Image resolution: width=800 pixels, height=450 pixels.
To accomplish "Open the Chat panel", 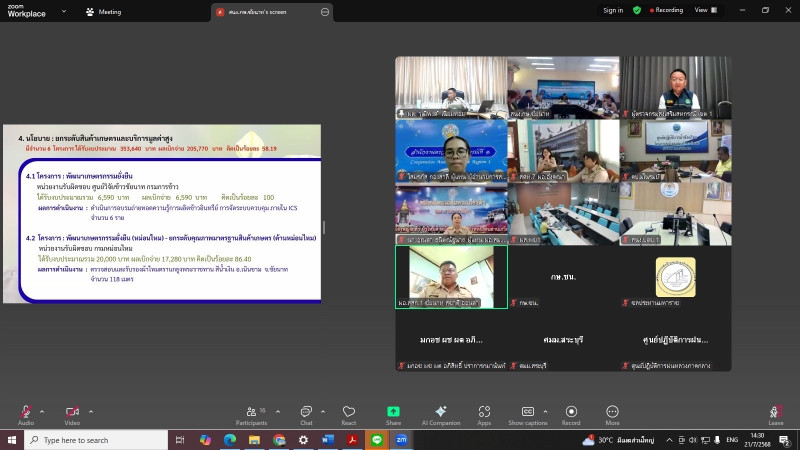I will point(306,414).
